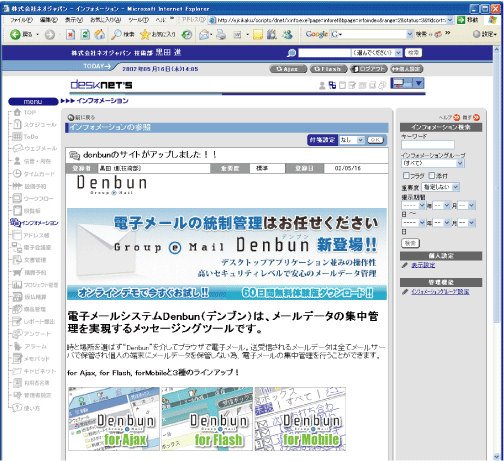The width and height of the screenshot is (504, 461).
Task: Click the インフォメーショングループ設定 link
Action: coord(440,292)
